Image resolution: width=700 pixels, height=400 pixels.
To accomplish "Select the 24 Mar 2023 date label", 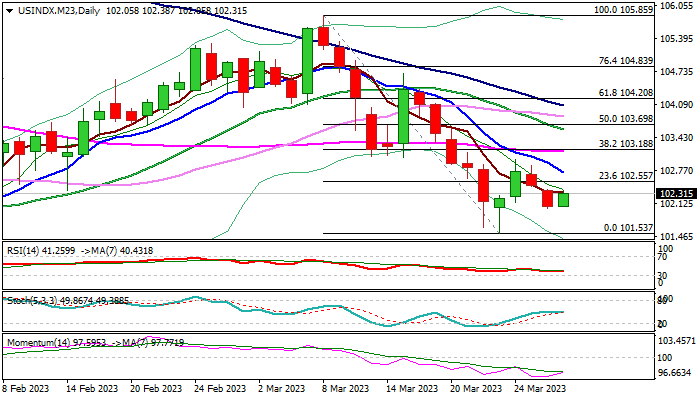I will click(x=542, y=388).
